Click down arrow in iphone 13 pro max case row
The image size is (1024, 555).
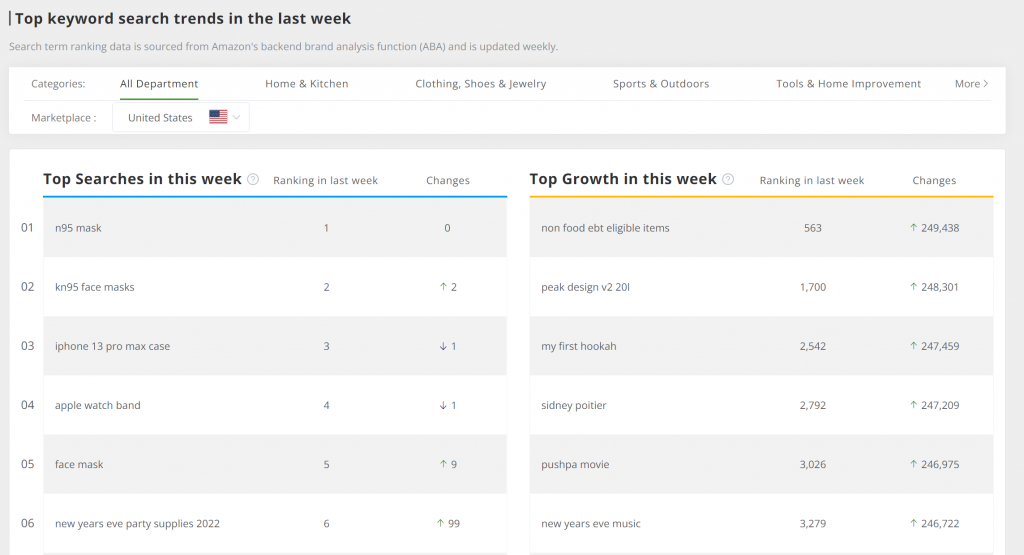click(443, 346)
